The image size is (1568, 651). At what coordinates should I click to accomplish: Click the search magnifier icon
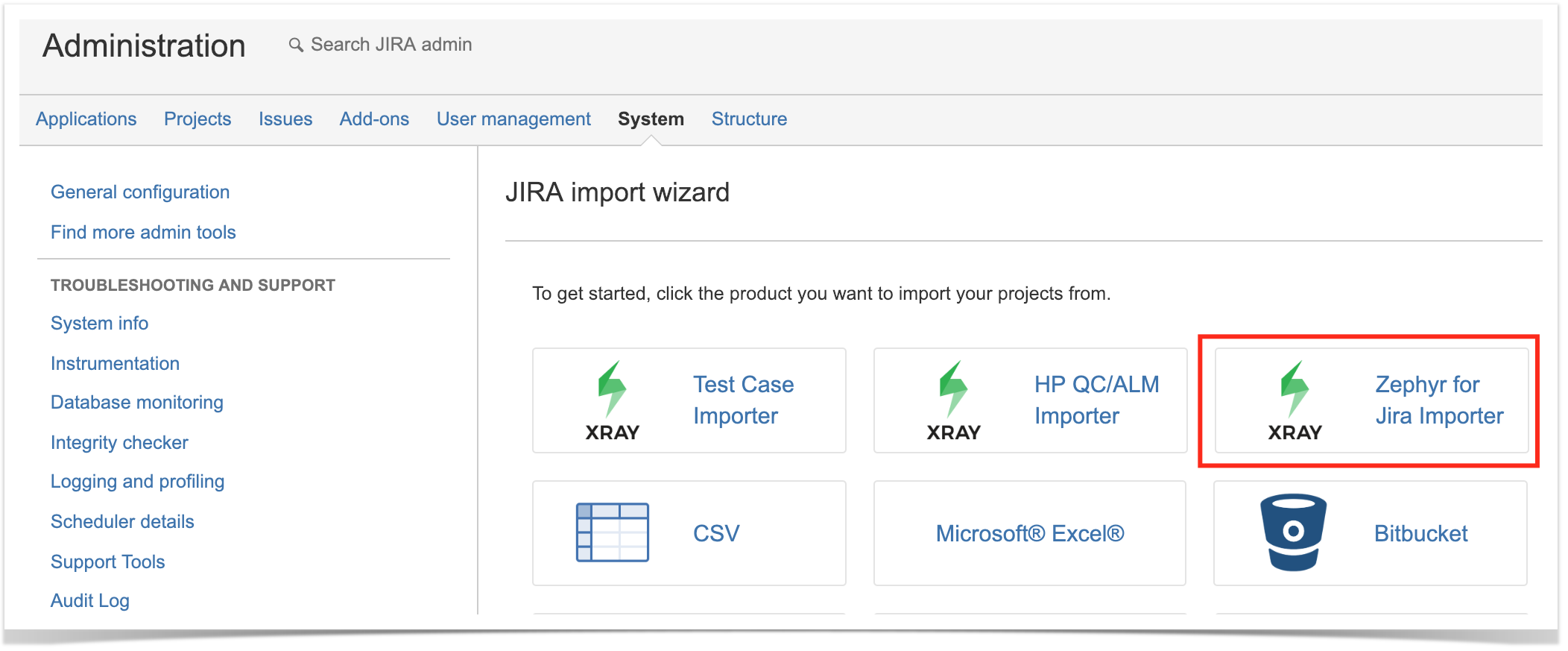tap(296, 45)
